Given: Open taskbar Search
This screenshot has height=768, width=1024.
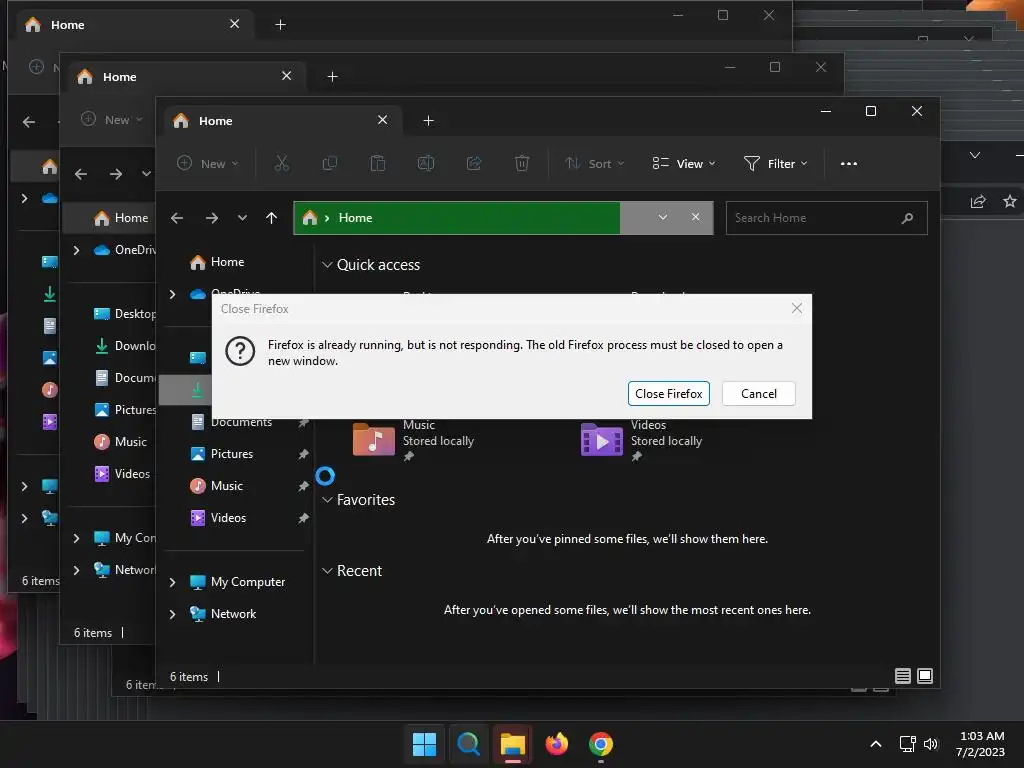Looking at the screenshot, I should click(x=468, y=744).
